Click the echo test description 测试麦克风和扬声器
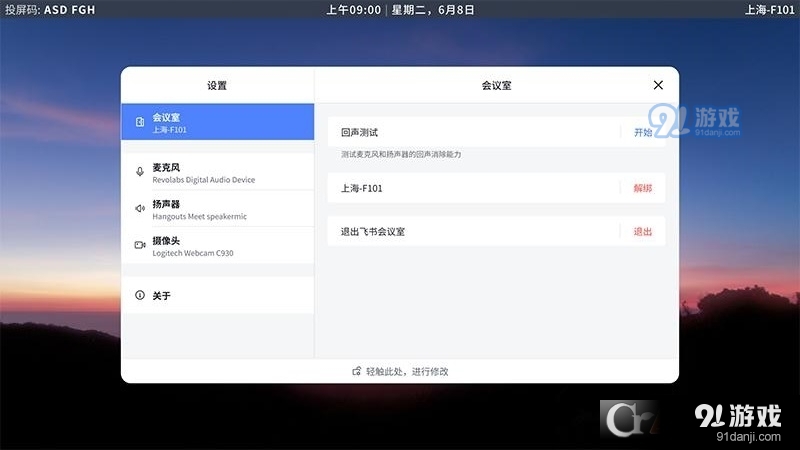The image size is (800, 450). click(401, 154)
